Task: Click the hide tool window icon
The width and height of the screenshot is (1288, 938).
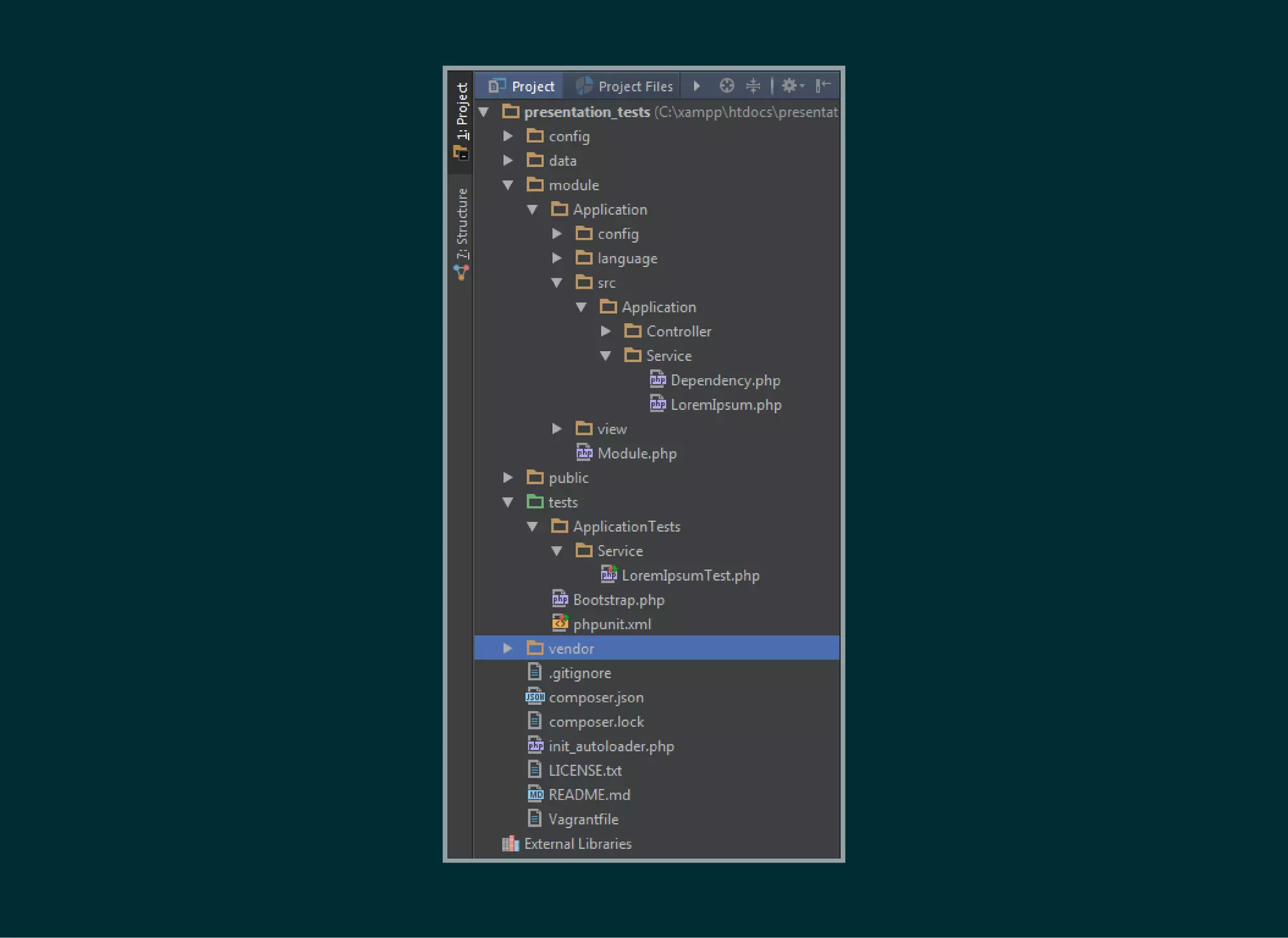Action: pyautogui.click(x=823, y=86)
